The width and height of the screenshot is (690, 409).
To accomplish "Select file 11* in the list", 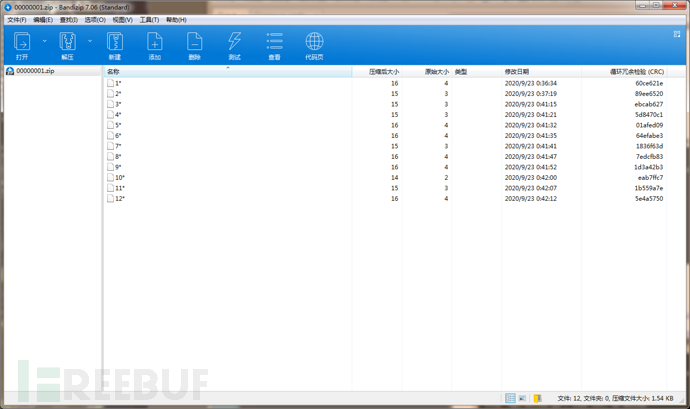I will pos(120,188).
